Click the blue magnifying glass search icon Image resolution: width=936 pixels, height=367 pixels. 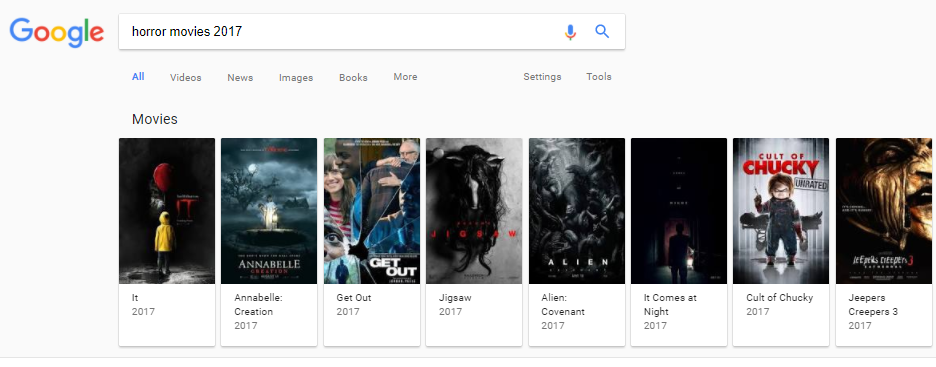coord(602,31)
